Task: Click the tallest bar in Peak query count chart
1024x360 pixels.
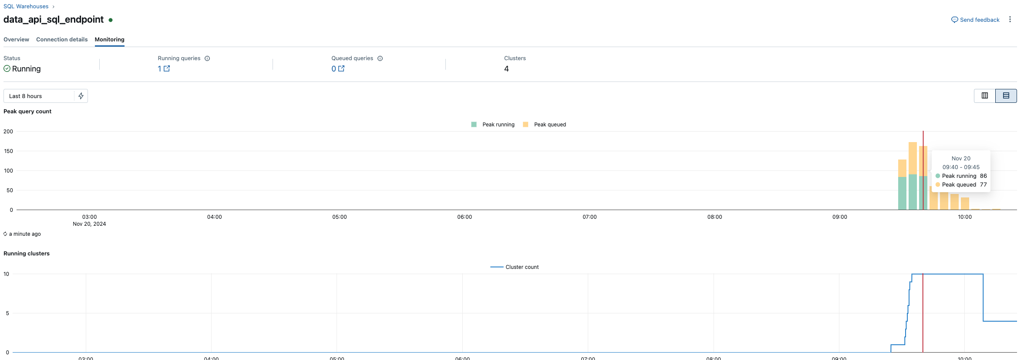Action: click(913, 176)
